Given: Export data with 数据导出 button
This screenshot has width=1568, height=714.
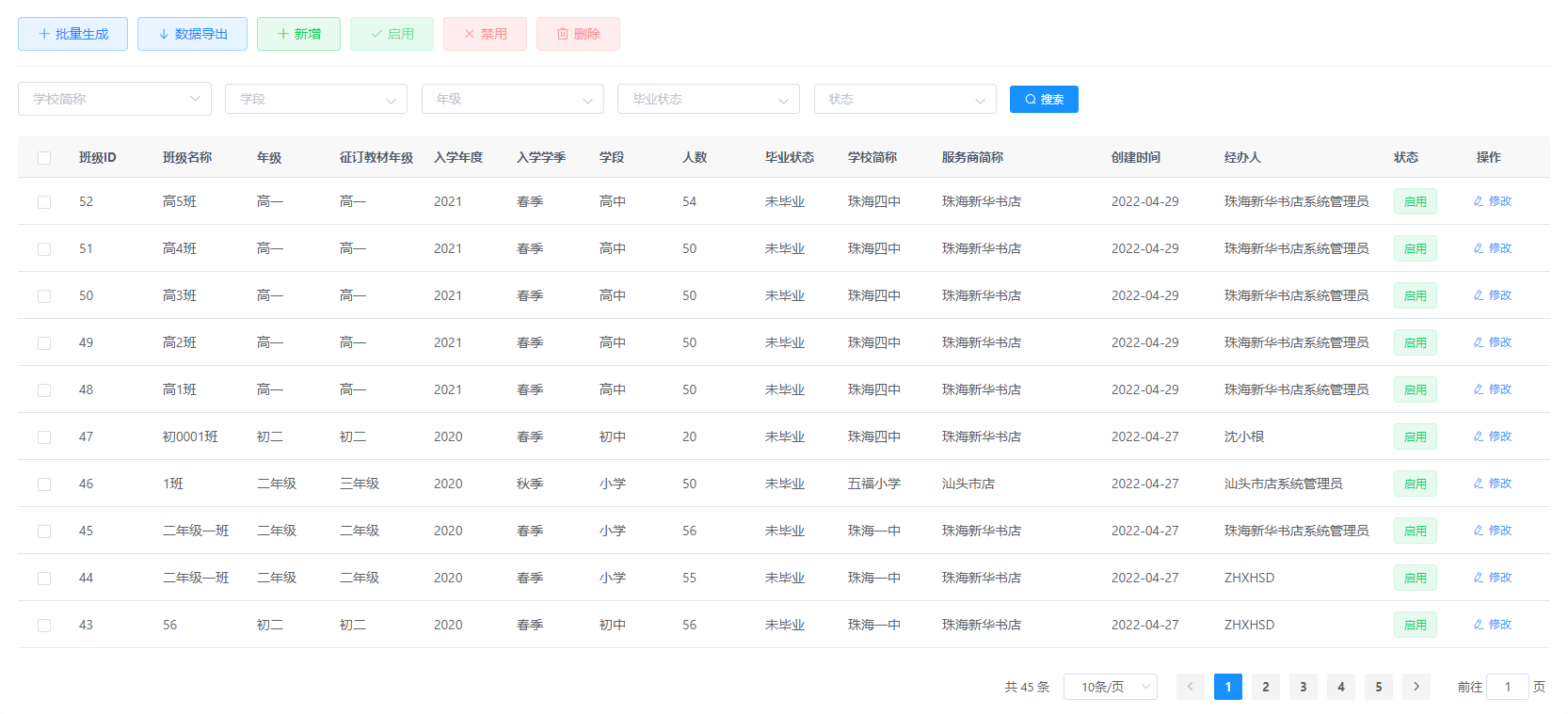Looking at the screenshot, I should tap(192, 34).
